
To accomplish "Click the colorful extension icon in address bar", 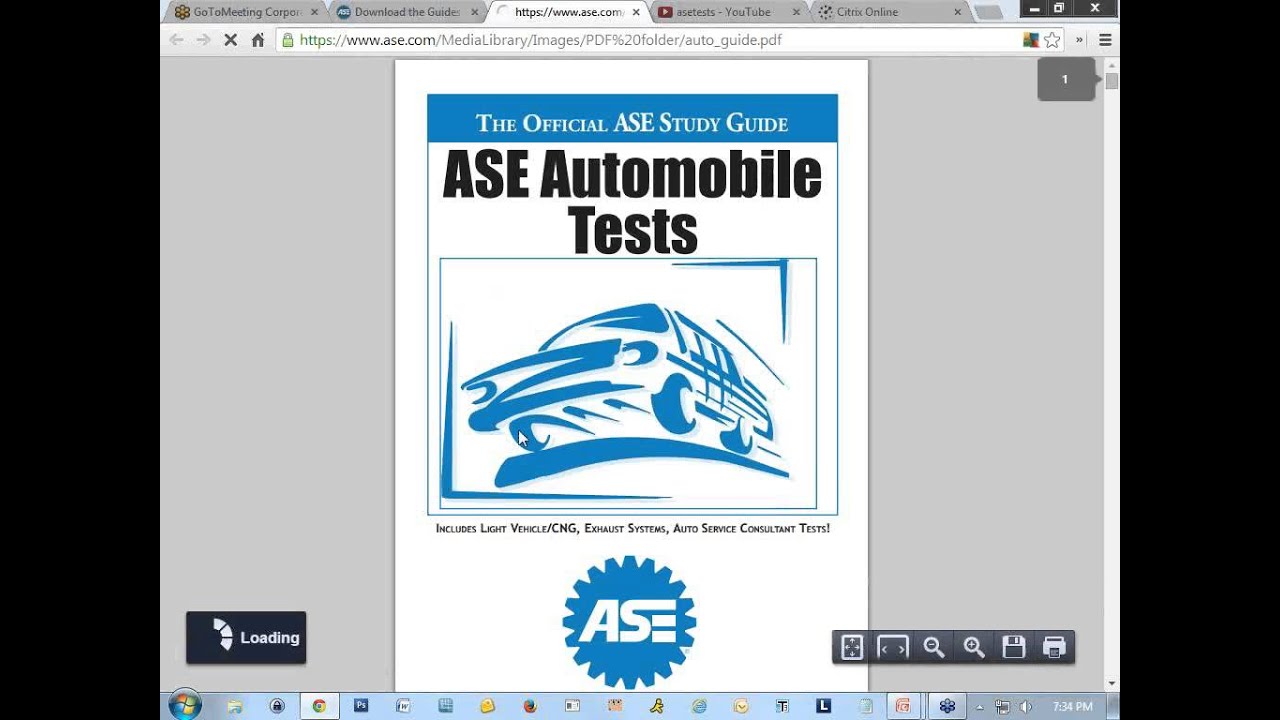I will coord(1031,40).
